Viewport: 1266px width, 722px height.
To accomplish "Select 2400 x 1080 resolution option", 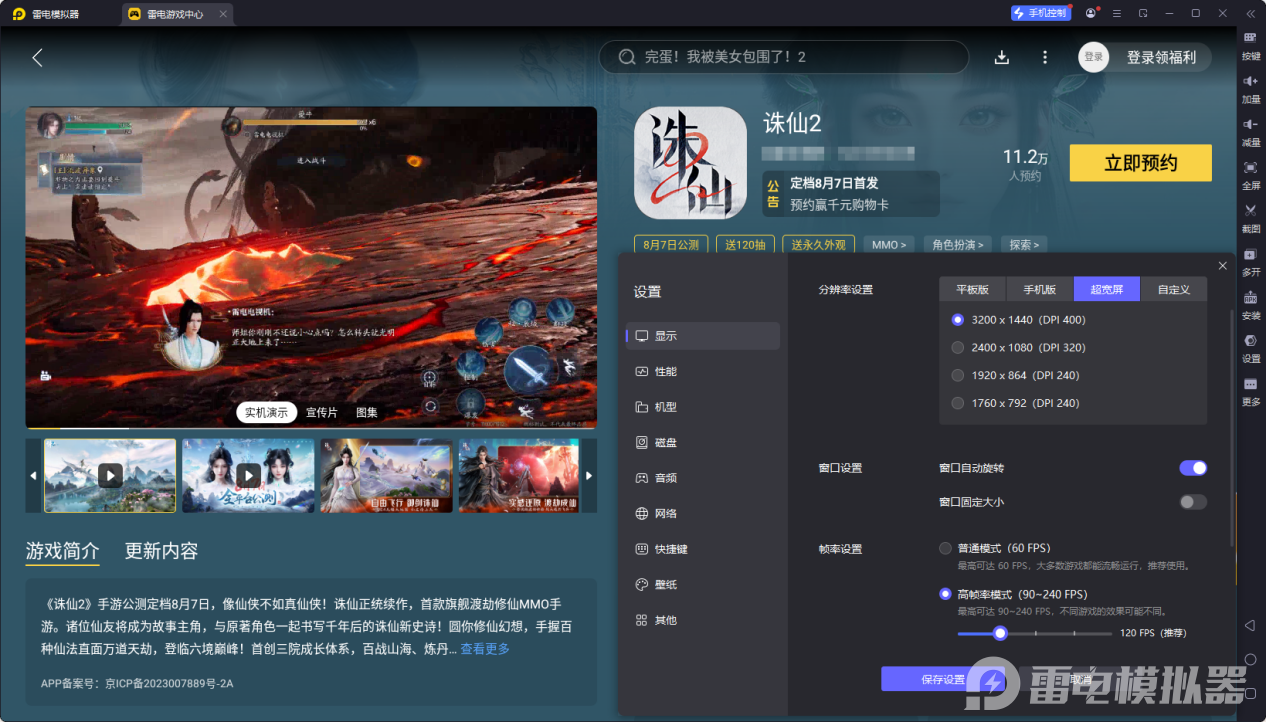I will 1018,348.
